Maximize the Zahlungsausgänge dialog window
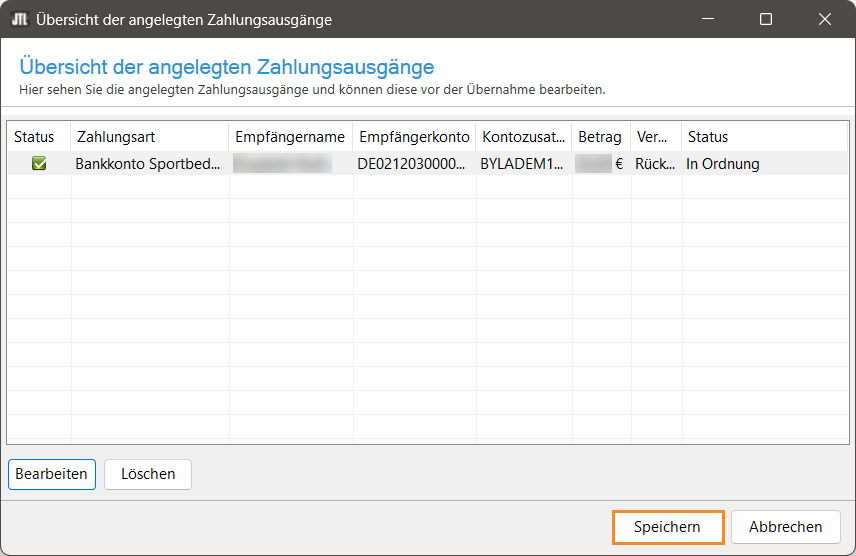This screenshot has height=556, width=856. click(766, 19)
